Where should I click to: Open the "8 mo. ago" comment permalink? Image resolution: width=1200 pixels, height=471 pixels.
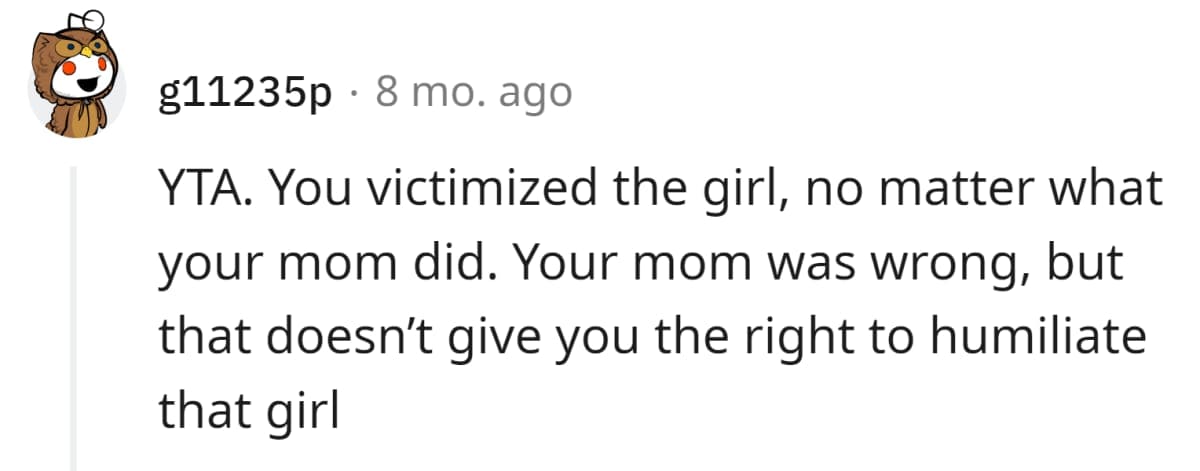tap(473, 94)
